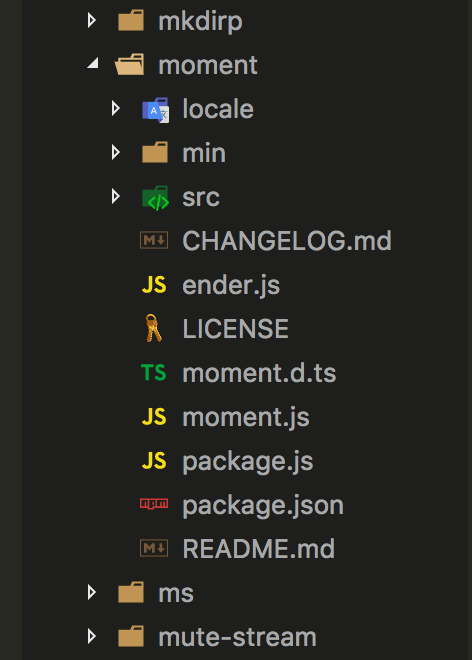Select the moment folder name
Image resolution: width=472 pixels, height=660 pixels.
(x=208, y=65)
